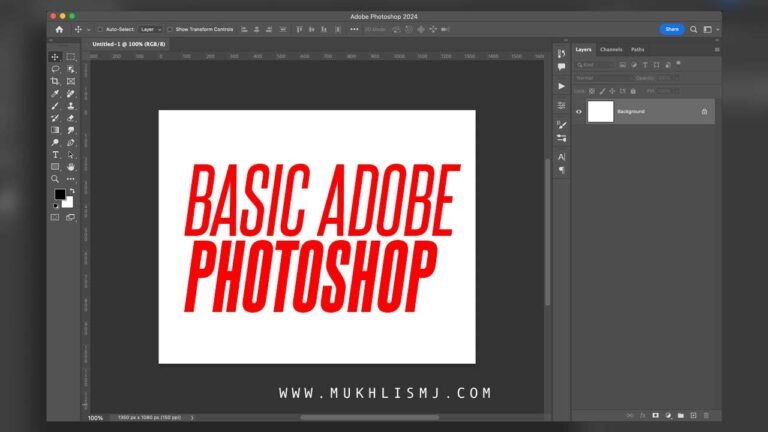Viewport: 768px width, 432px height.
Task: Select the Eyedropper tool
Action: (x=55, y=93)
